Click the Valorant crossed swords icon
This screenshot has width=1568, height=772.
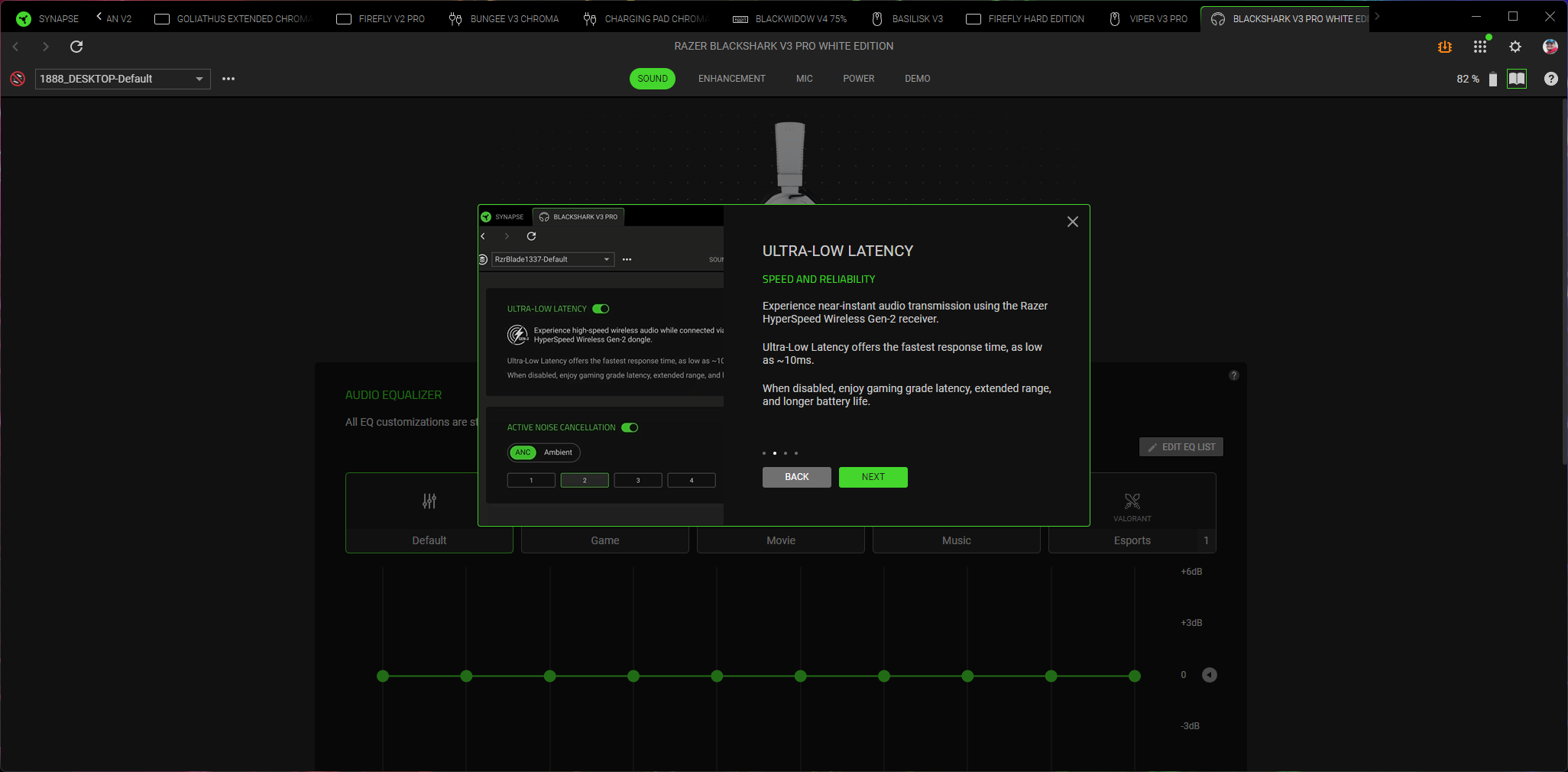[1132, 501]
